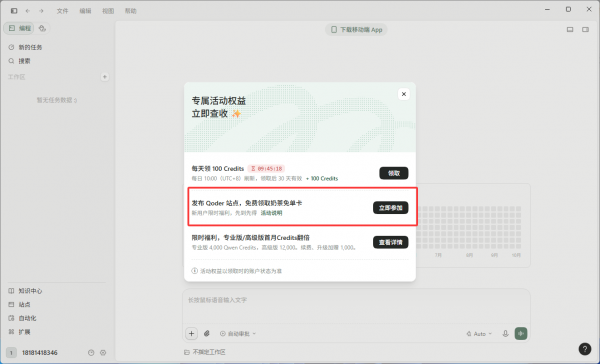Click the clock icon beside the account name
The height and width of the screenshot is (364, 600).
[x=91, y=353]
